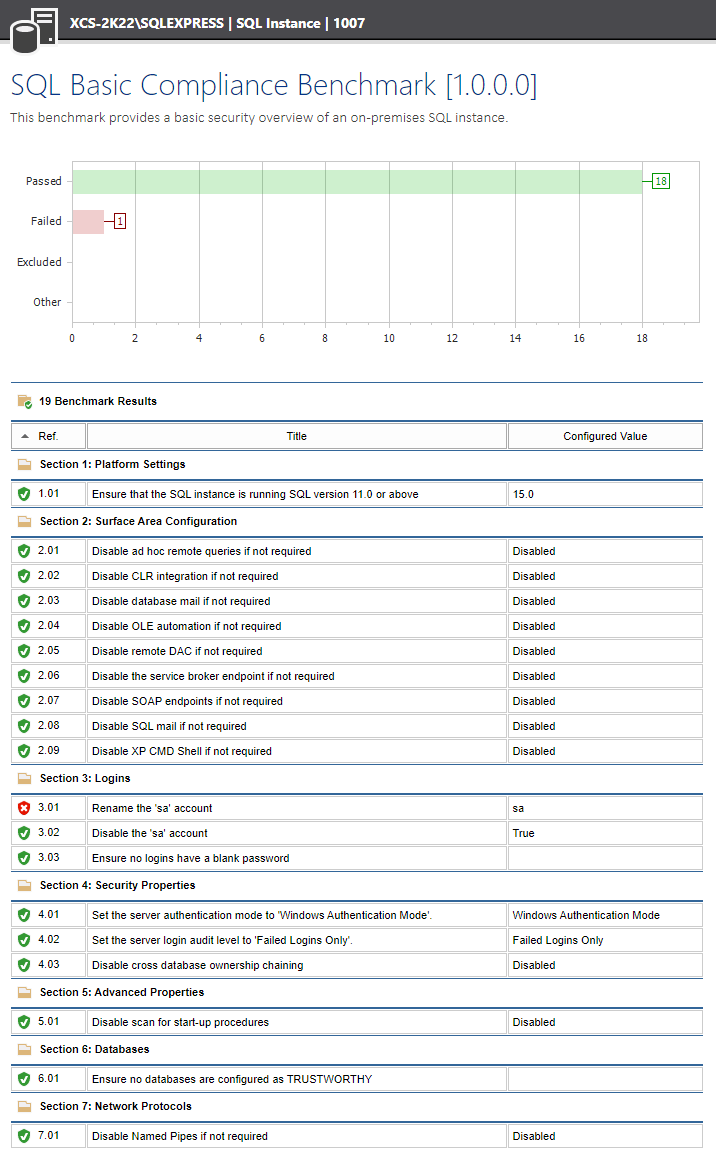716x1162 pixels.
Task: Click the passed shield icon for 2.05
Action: tap(24, 651)
